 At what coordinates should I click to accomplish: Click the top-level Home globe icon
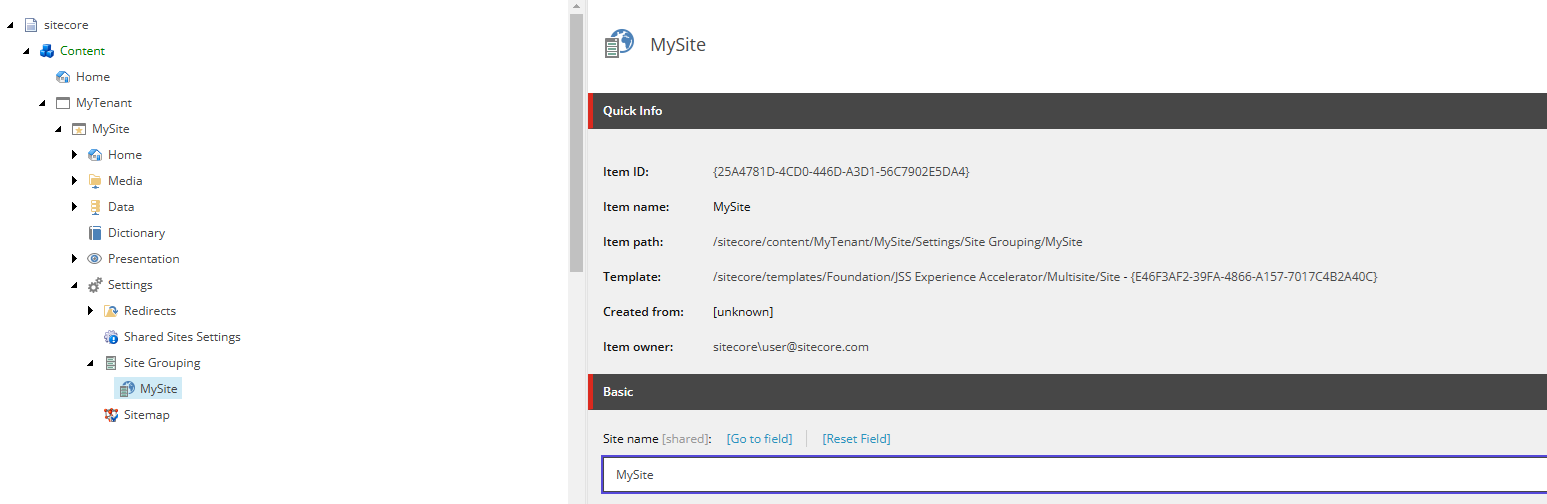tap(63, 76)
